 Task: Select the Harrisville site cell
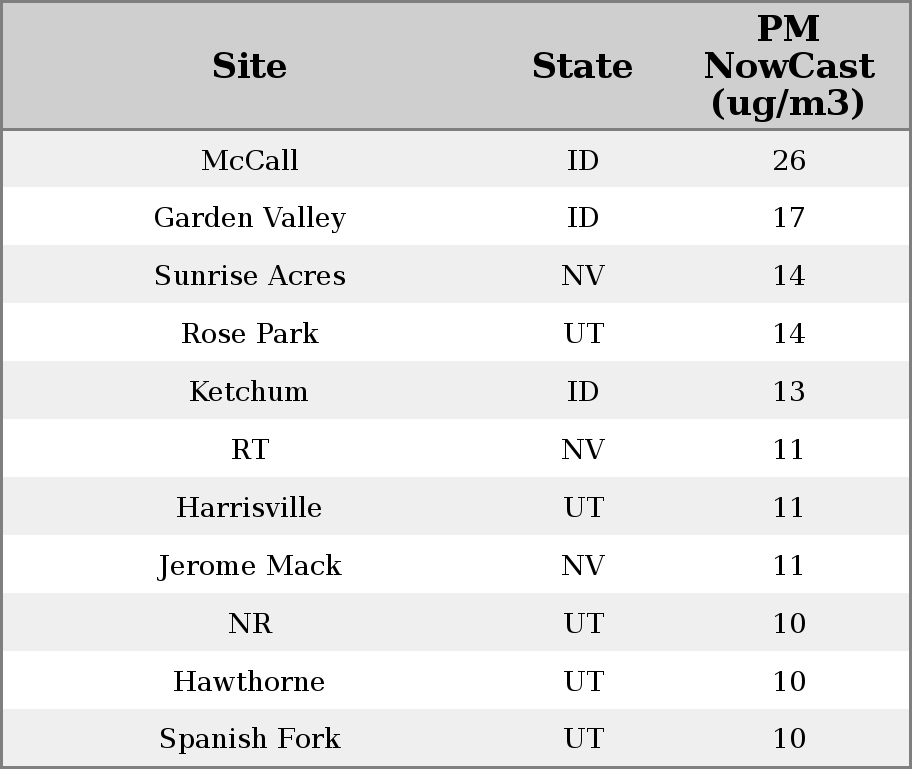tap(249, 508)
